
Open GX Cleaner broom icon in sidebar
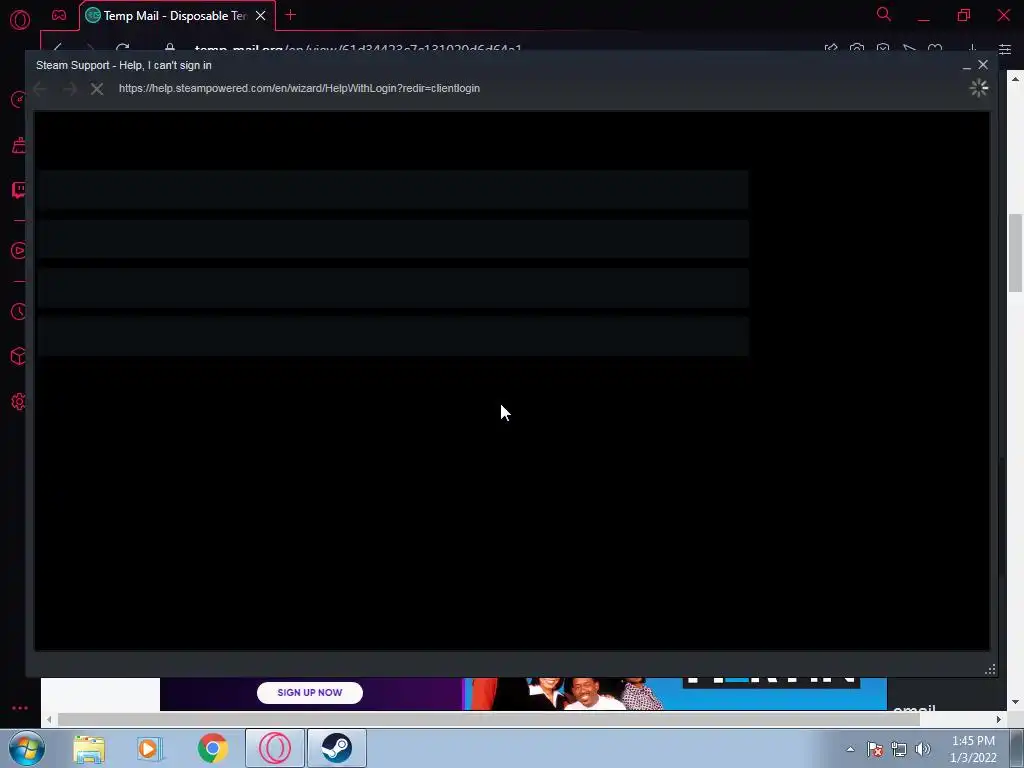pyautogui.click(x=19, y=145)
